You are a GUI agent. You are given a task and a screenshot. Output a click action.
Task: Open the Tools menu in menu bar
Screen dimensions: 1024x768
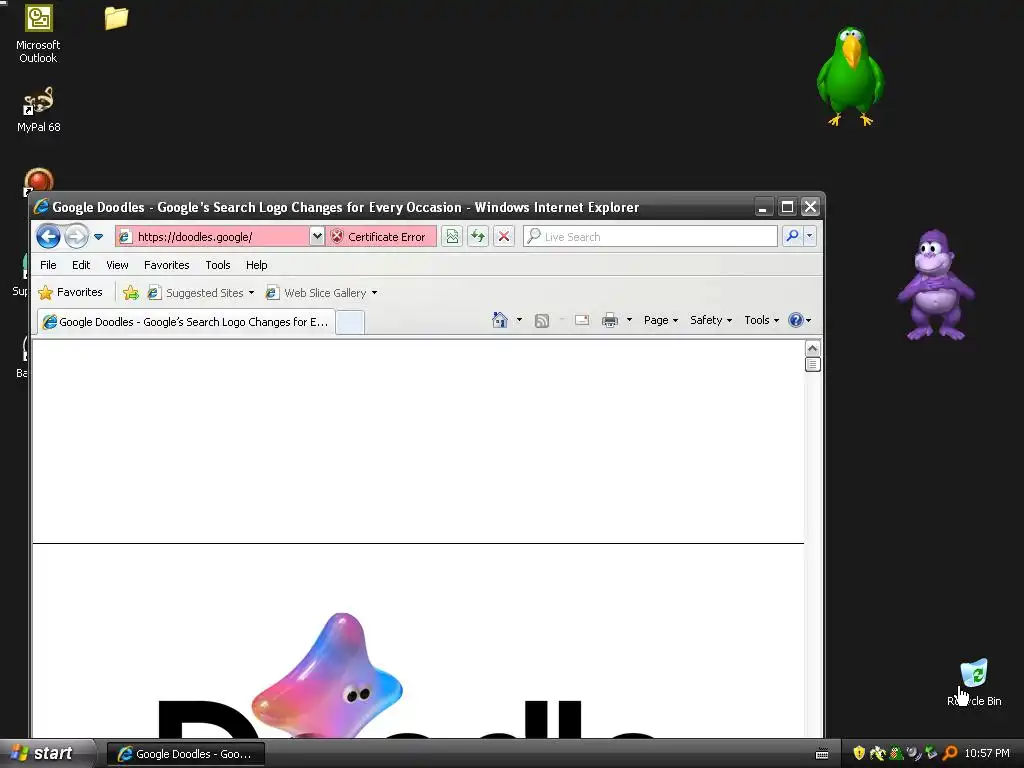[x=217, y=265]
